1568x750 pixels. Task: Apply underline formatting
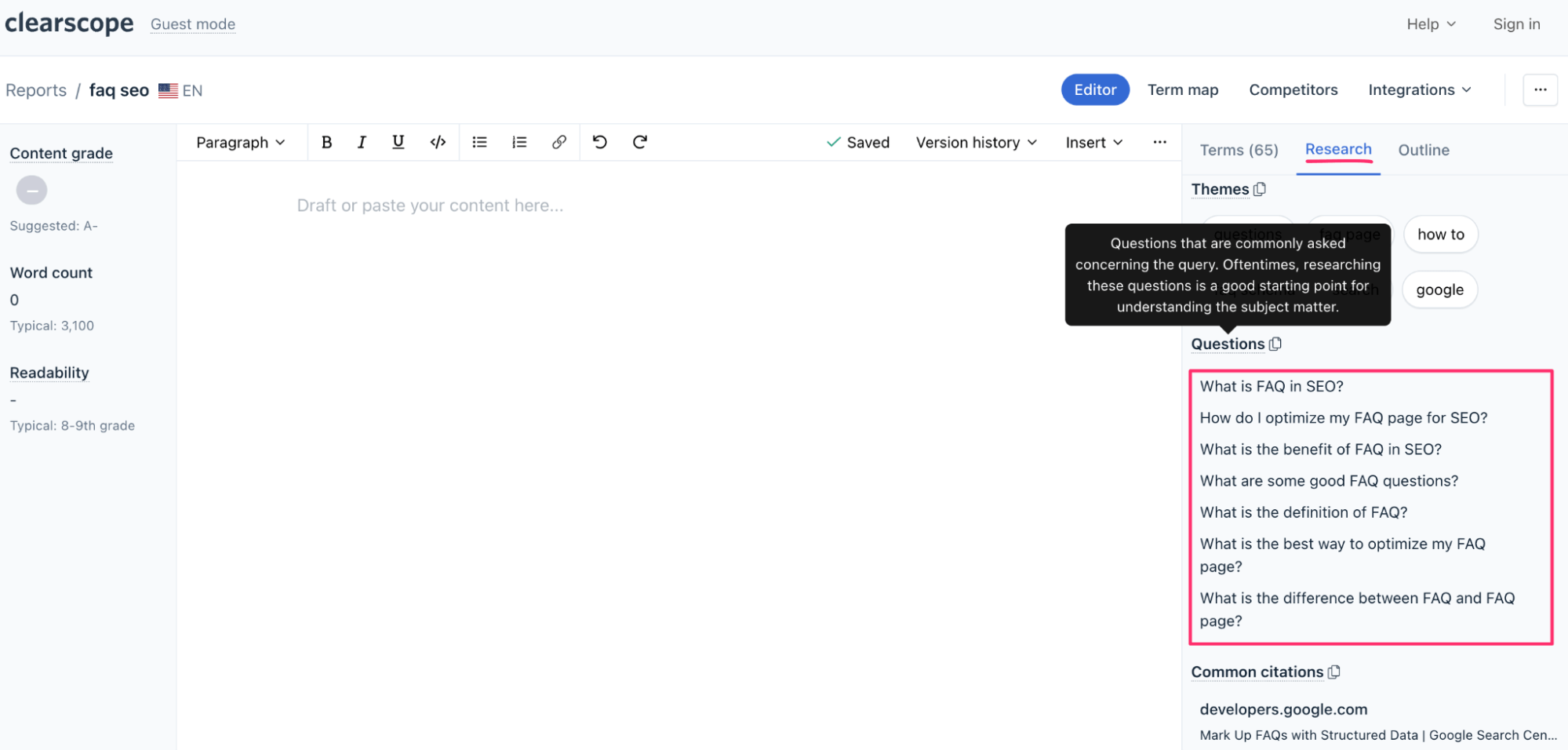click(x=398, y=142)
